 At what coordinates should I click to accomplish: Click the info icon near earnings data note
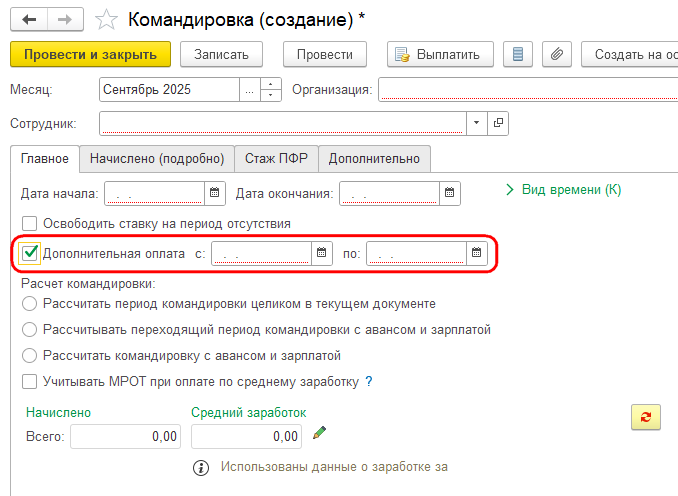coord(201,467)
